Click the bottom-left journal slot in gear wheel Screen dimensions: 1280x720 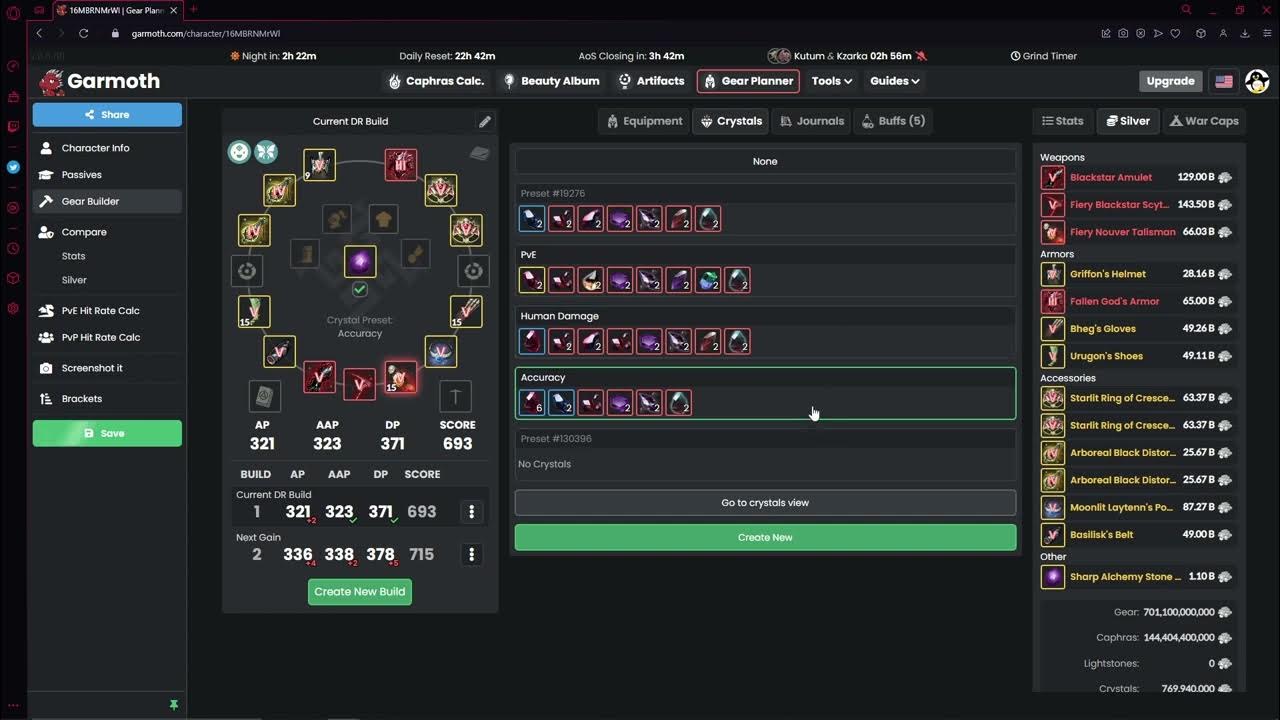[x=265, y=396]
